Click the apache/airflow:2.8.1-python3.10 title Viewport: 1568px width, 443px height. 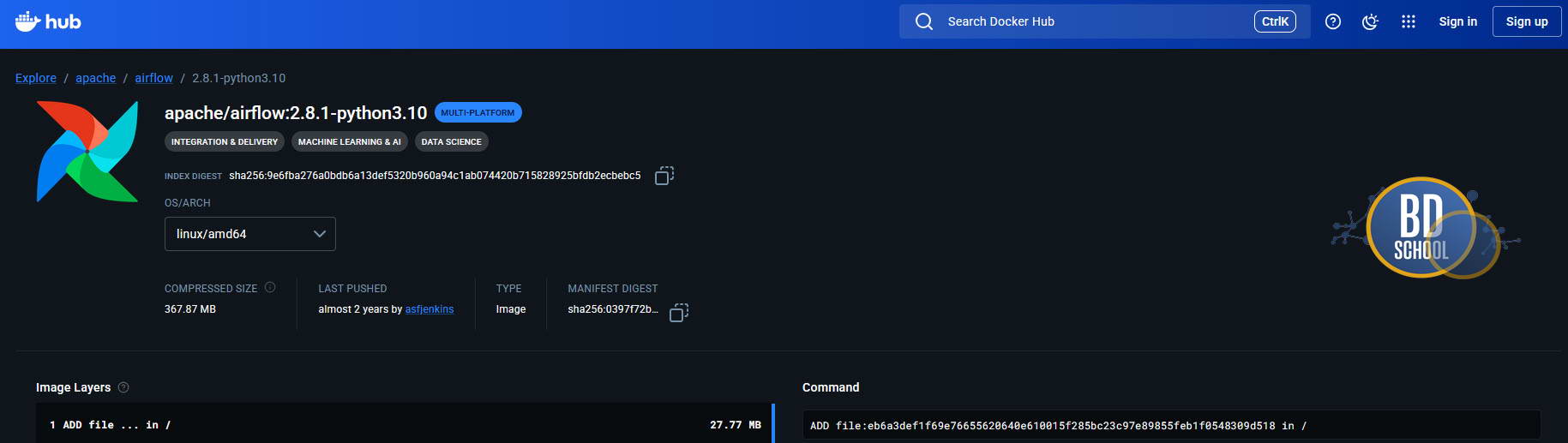tap(296, 113)
